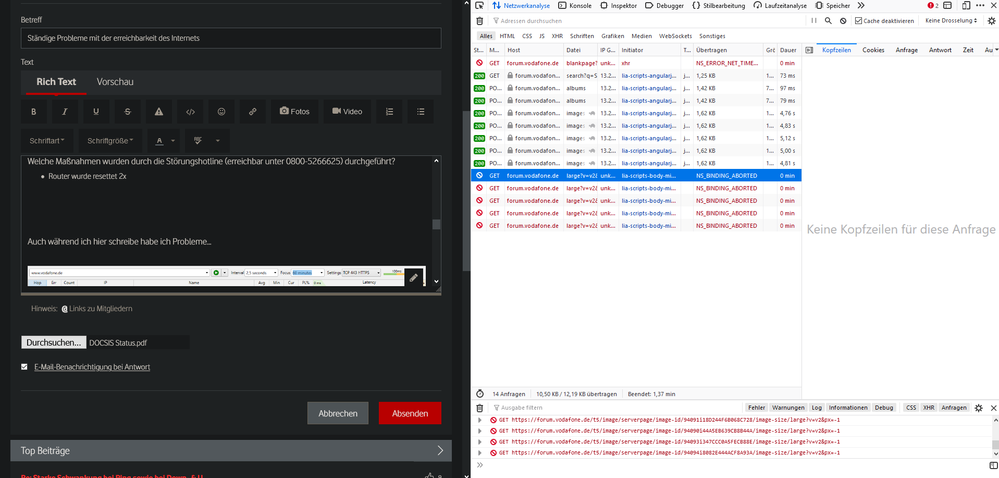The width and height of the screenshot is (999, 478).
Task: Toggle the Warnungen console filter
Action: [x=788, y=407]
